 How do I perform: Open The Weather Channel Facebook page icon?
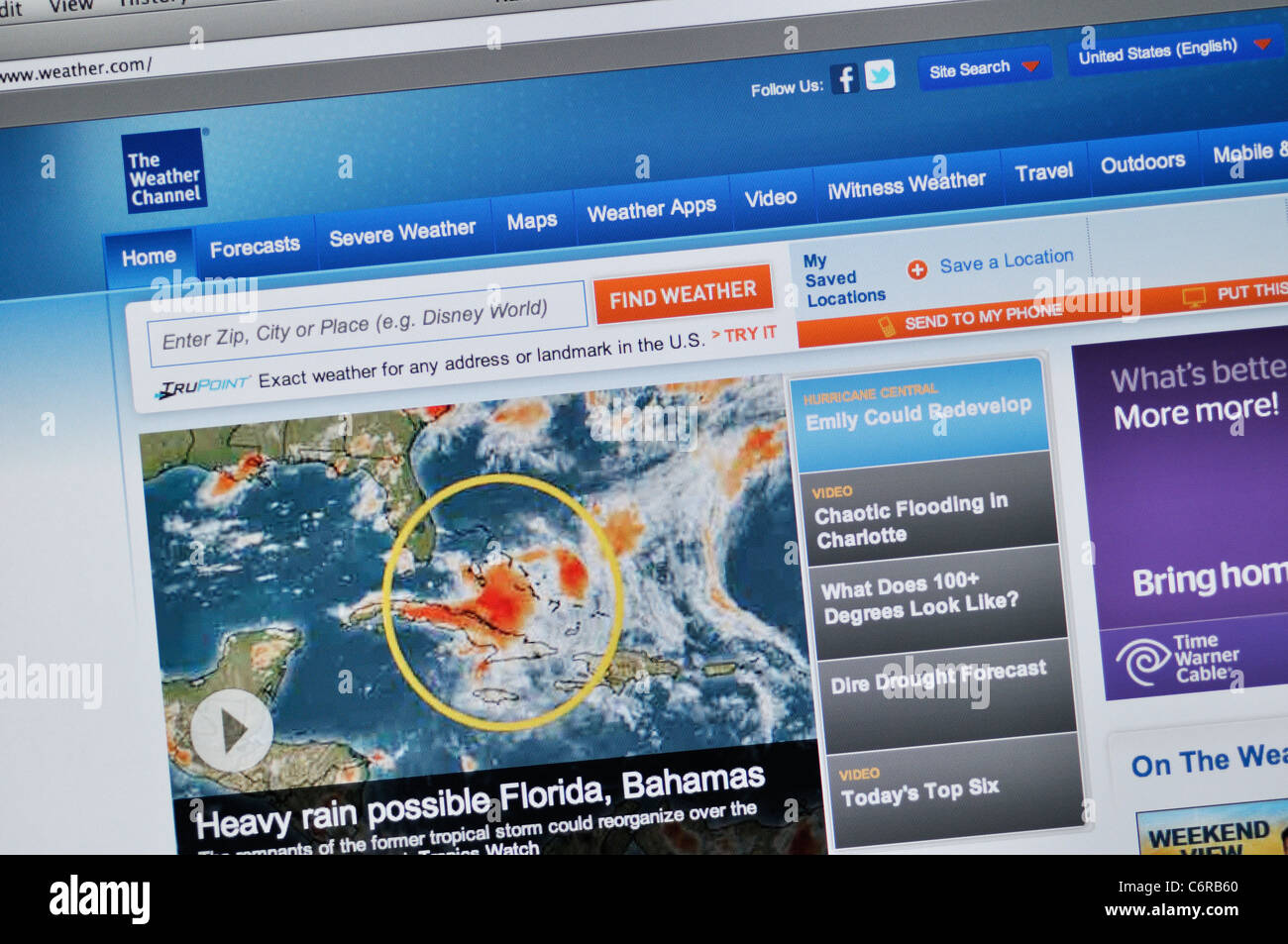click(844, 78)
